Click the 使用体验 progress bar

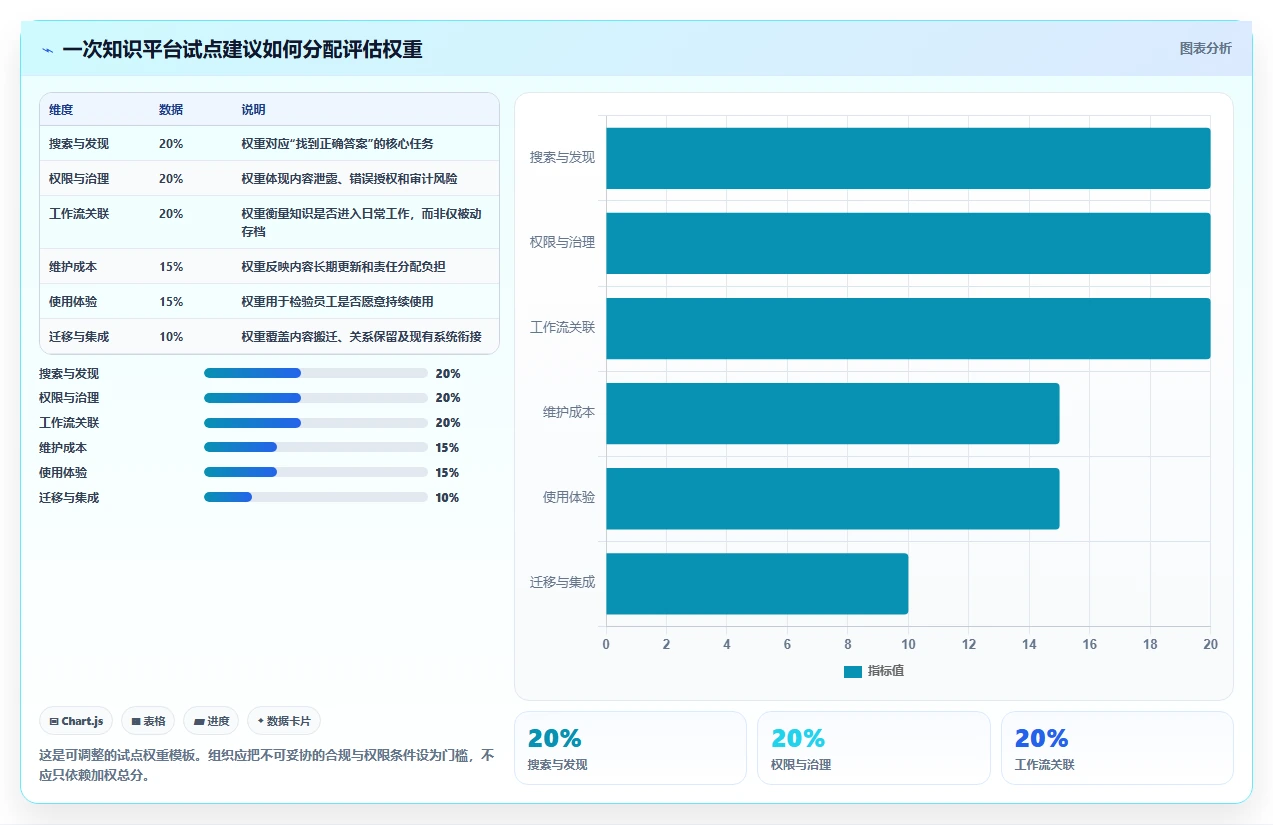pos(316,472)
